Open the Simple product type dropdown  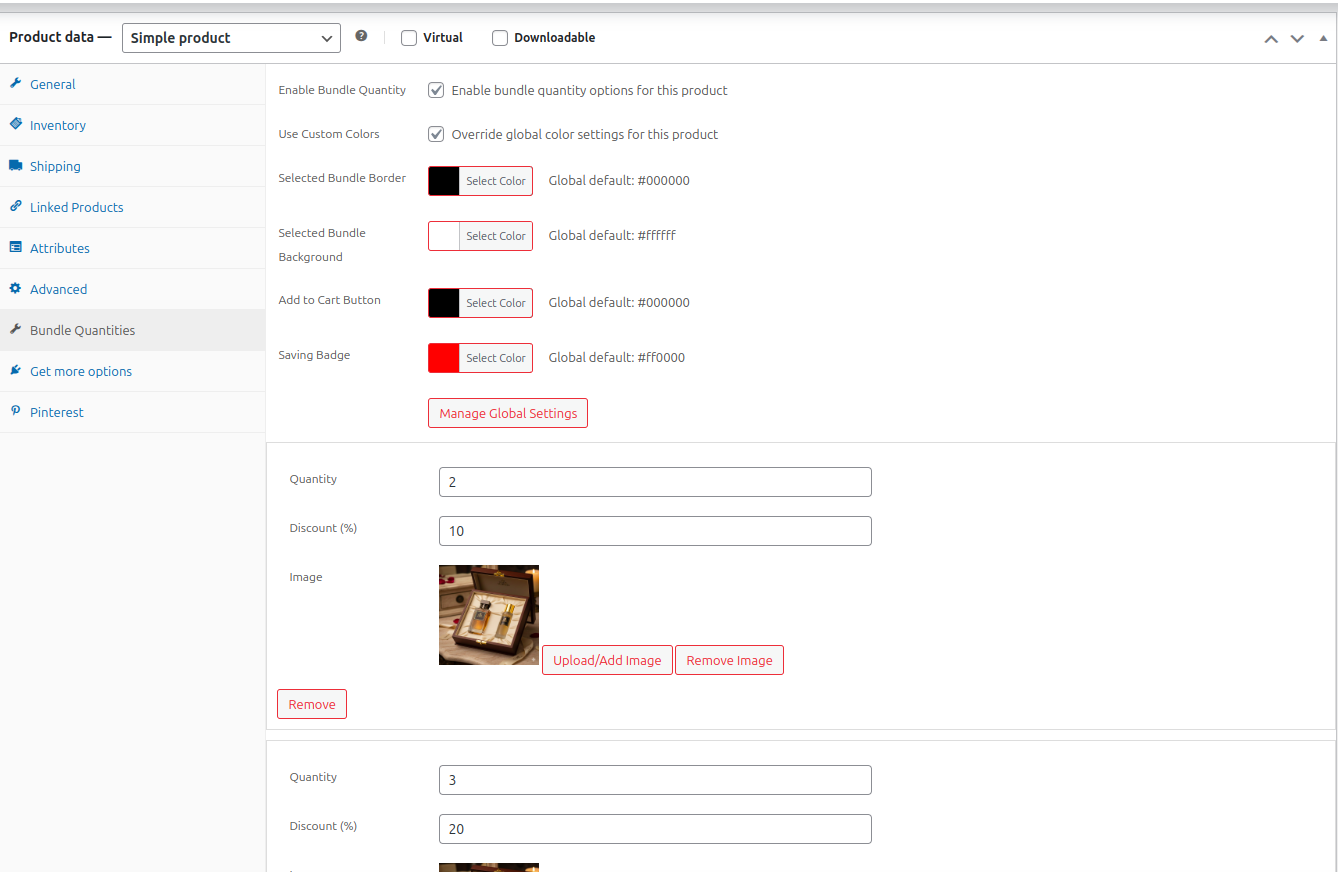coord(231,38)
